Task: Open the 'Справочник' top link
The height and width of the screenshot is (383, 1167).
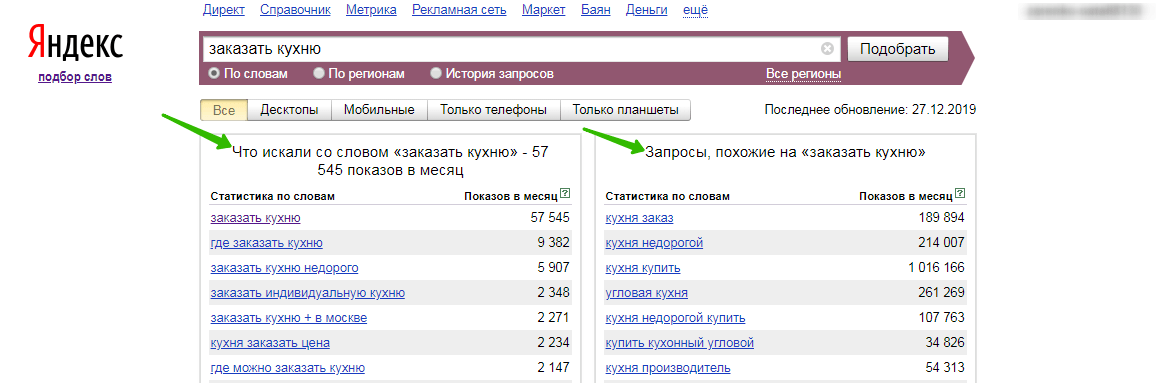Action: pyautogui.click(x=295, y=10)
